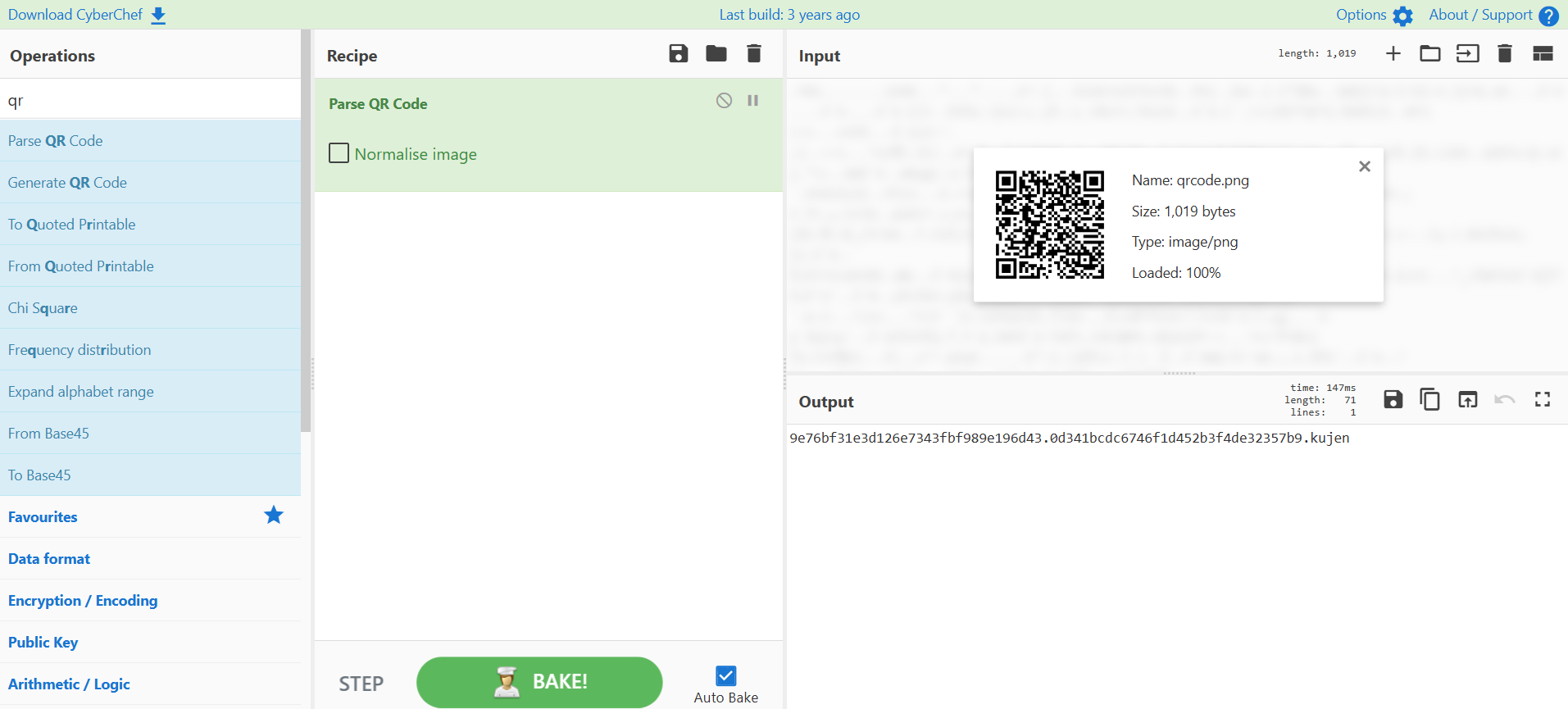Image resolution: width=1568 pixels, height=709 pixels.
Task: Select To Quoted Printable operation
Action: 150,225
